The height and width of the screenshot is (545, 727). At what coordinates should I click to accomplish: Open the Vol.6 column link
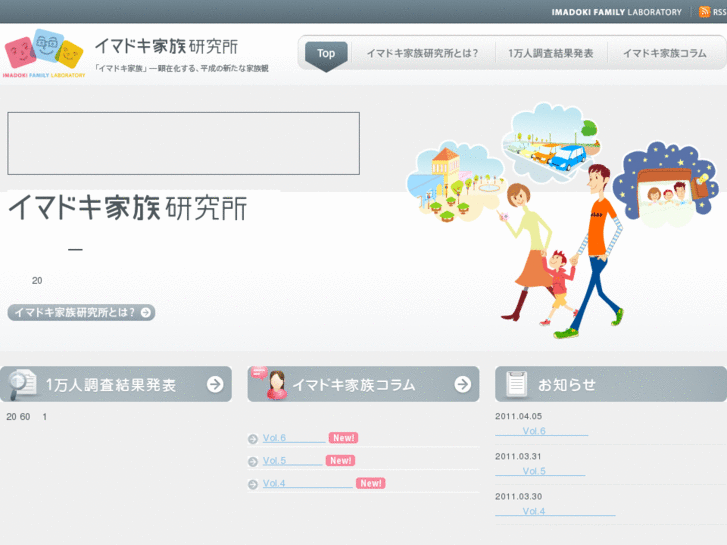coord(294,438)
